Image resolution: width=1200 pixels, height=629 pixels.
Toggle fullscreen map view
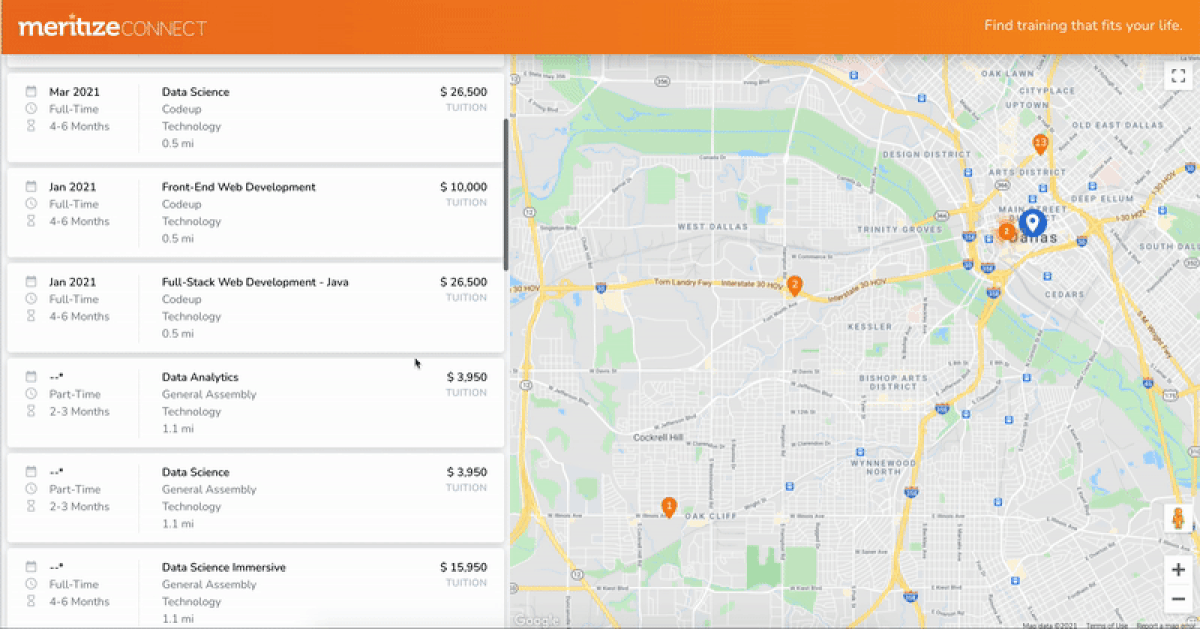1177,76
